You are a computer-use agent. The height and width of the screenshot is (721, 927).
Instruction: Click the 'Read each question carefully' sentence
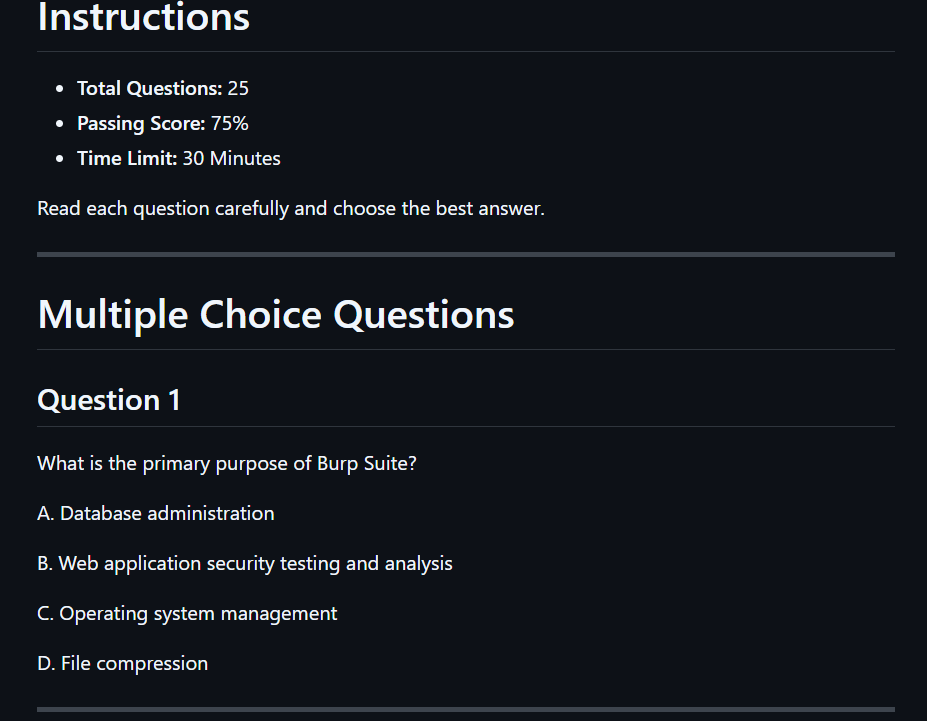coord(291,209)
